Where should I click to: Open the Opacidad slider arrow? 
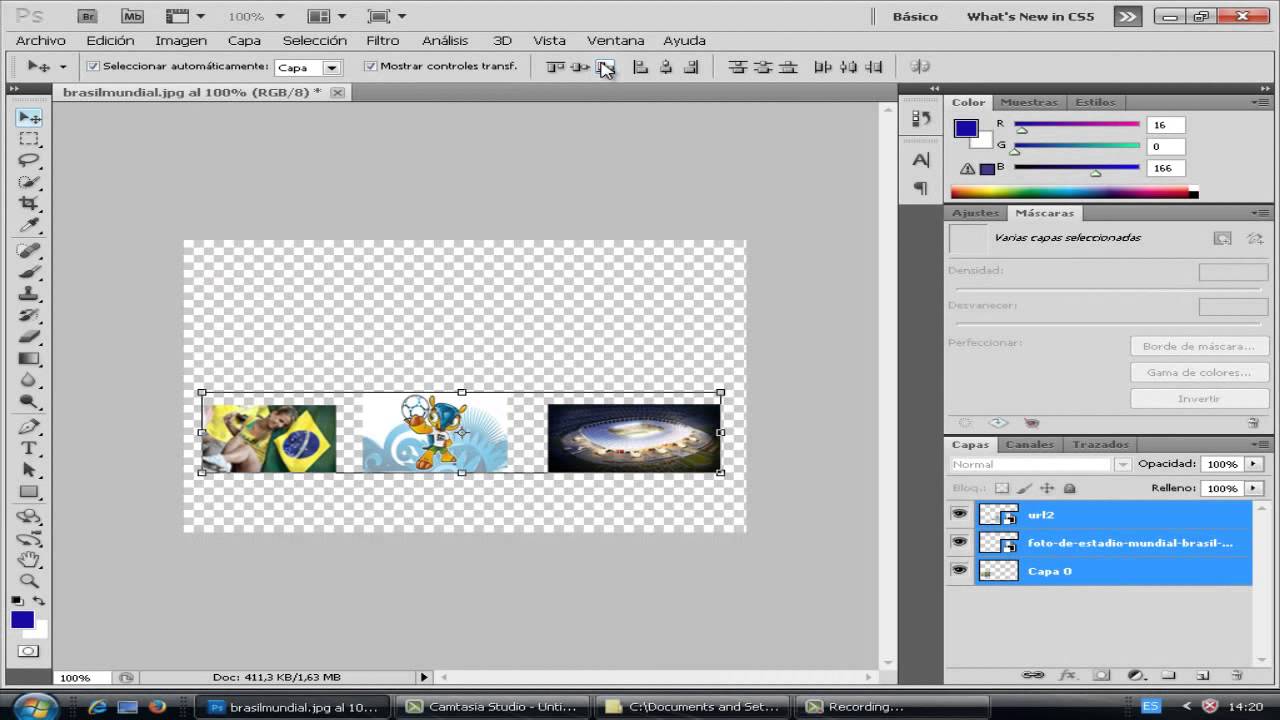point(1253,464)
